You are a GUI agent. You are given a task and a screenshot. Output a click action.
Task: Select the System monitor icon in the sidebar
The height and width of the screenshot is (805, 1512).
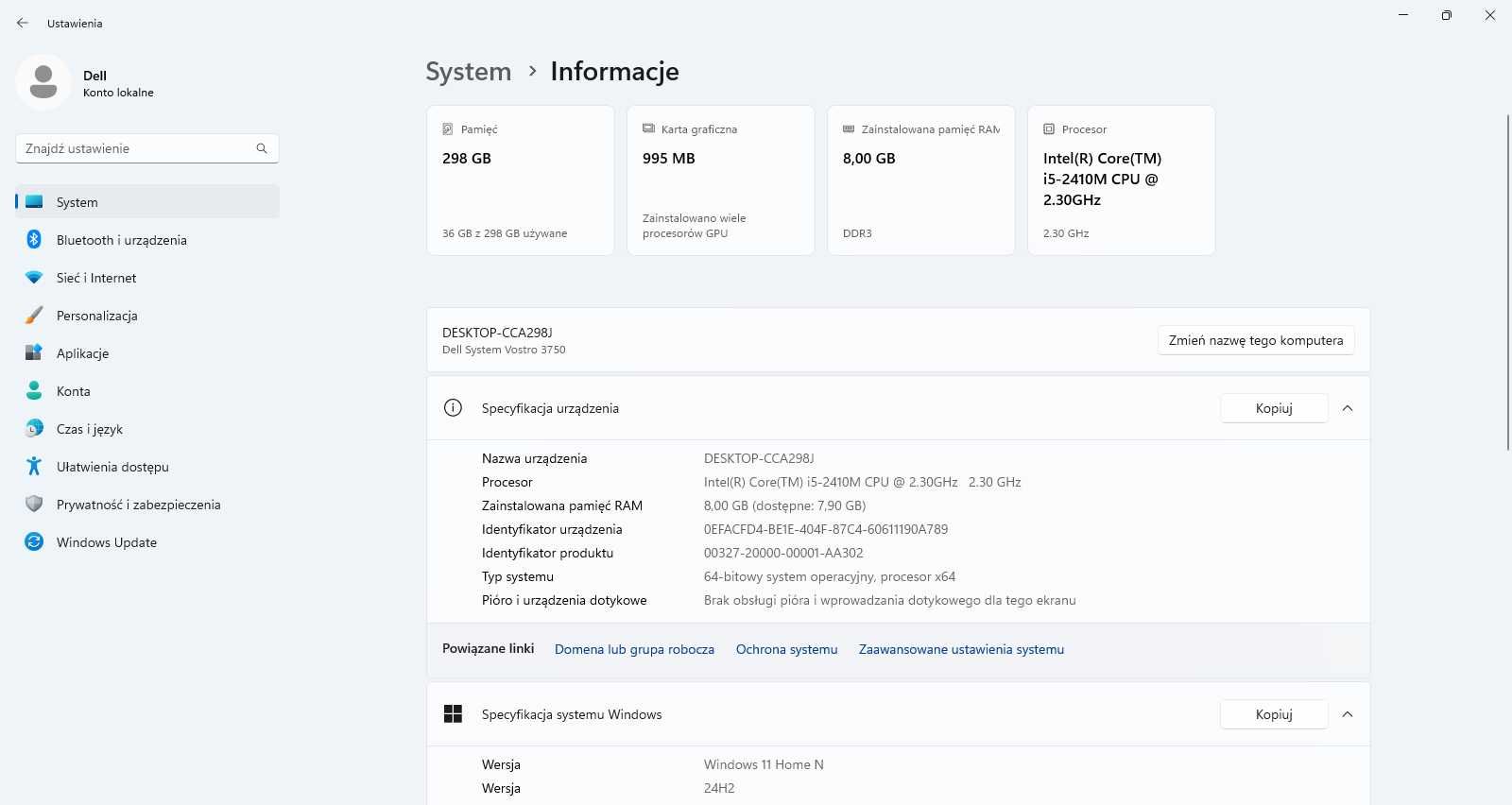34,202
